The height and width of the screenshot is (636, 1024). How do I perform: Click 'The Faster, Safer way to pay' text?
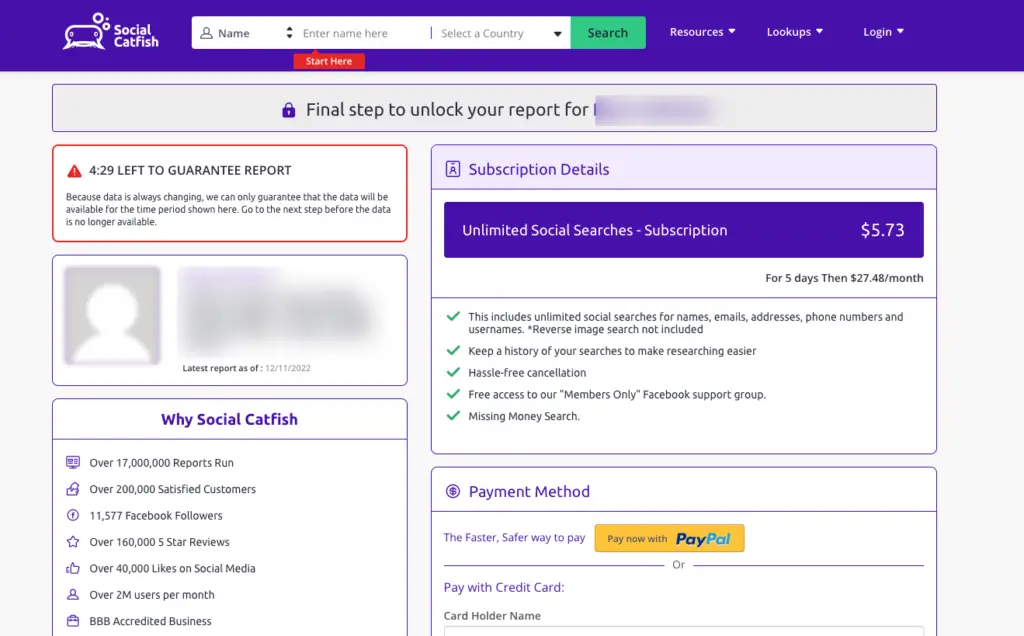point(515,537)
